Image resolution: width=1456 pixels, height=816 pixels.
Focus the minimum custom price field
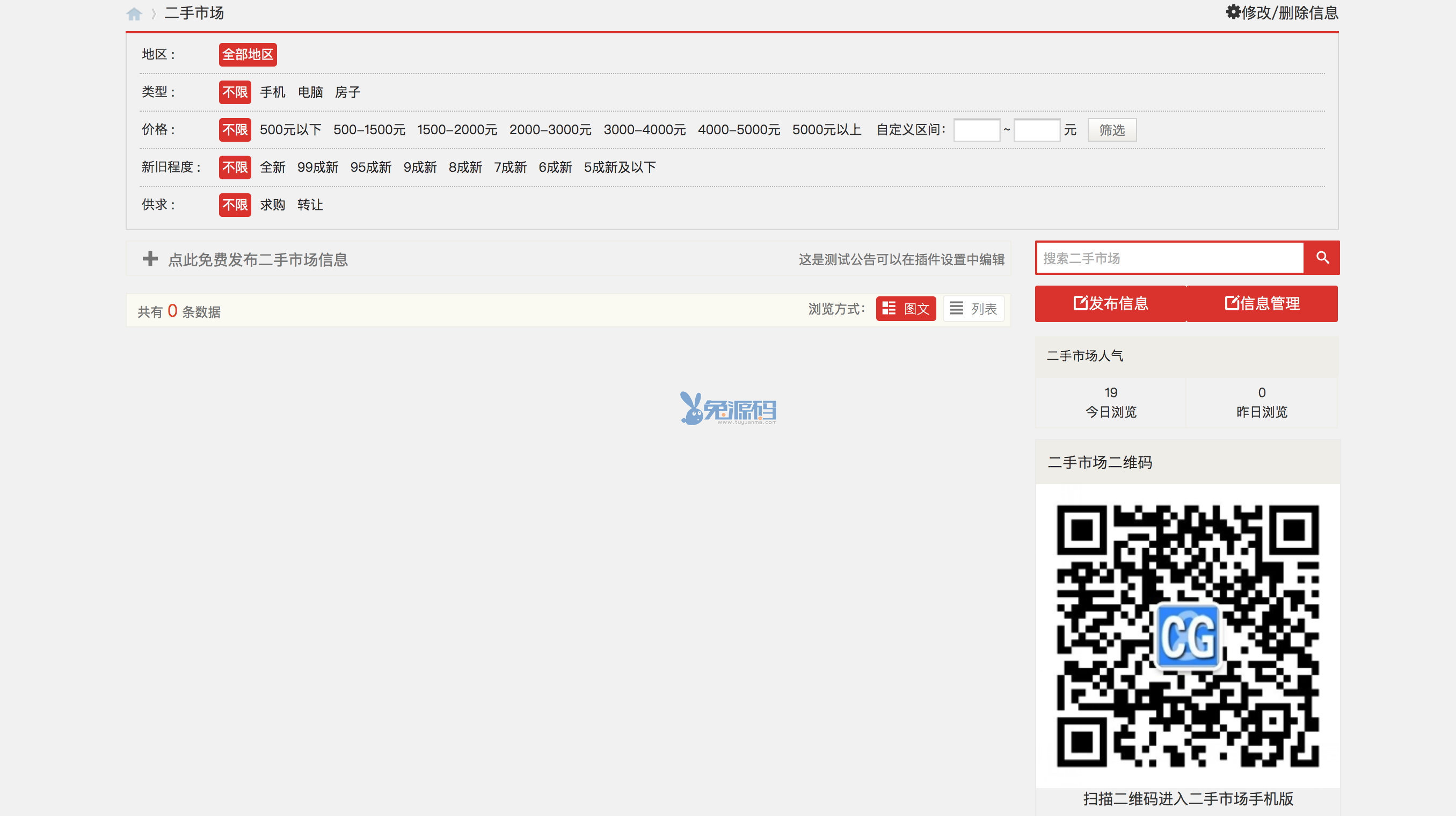click(977, 130)
